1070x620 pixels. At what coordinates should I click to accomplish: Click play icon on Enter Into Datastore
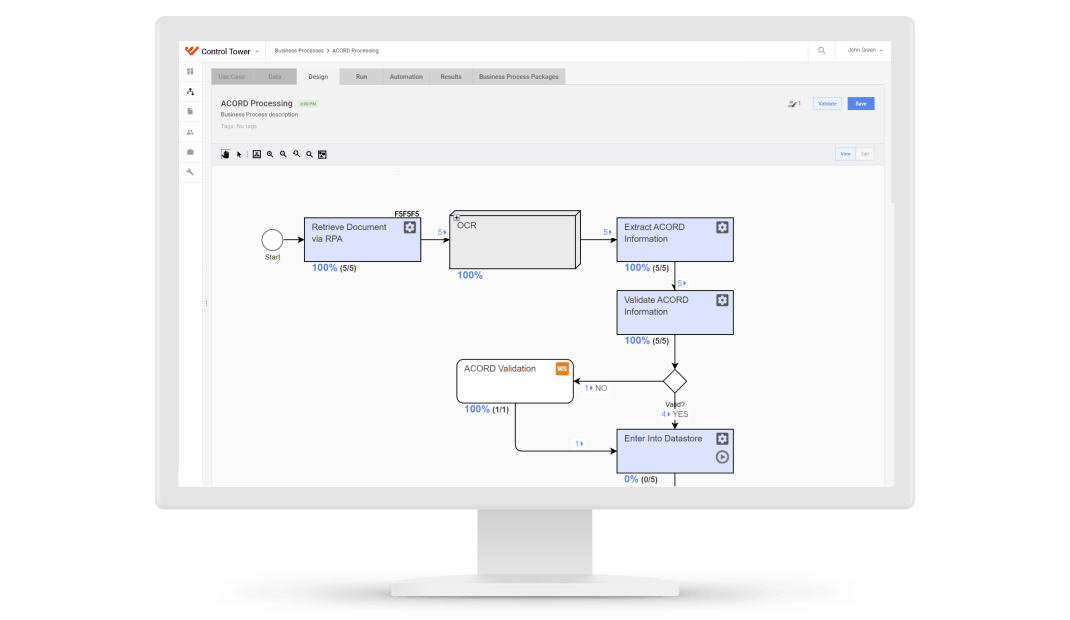point(722,457)
